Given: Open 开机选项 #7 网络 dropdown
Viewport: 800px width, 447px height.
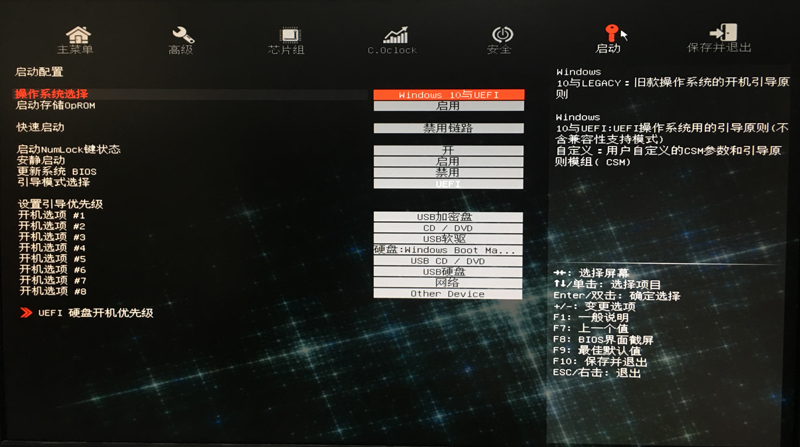Looking at the screenshot, I should point(448,283).
